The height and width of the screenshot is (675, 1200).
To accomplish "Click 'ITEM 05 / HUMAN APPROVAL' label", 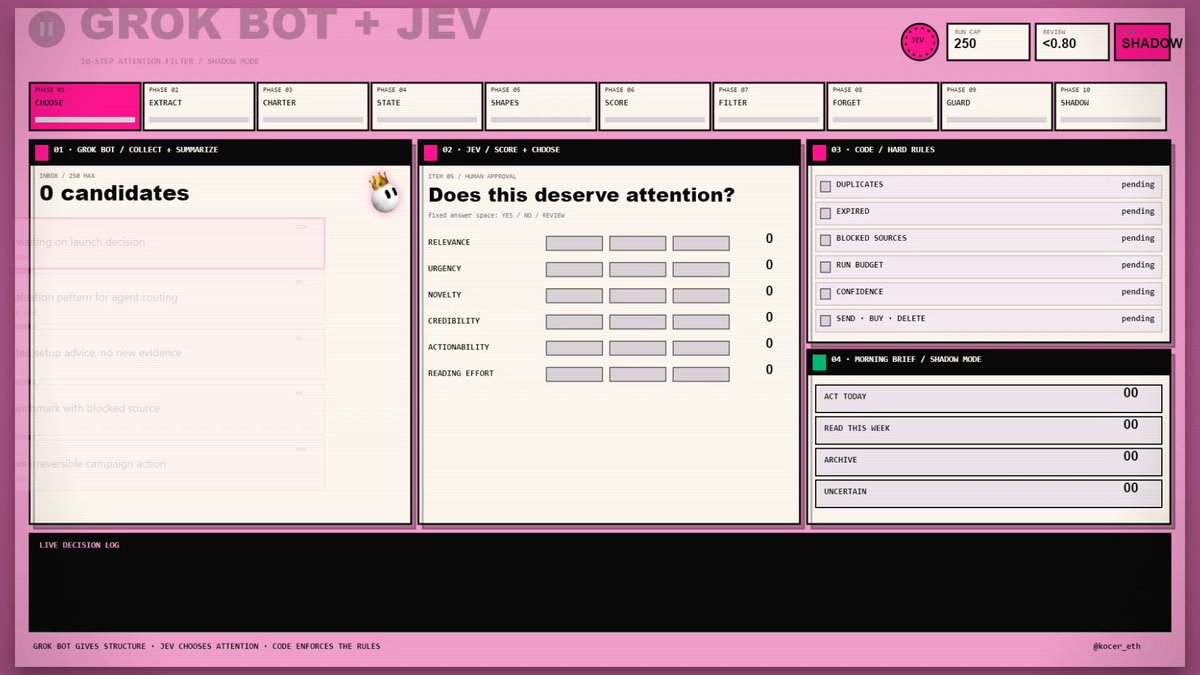I will [x=473, y=176].
